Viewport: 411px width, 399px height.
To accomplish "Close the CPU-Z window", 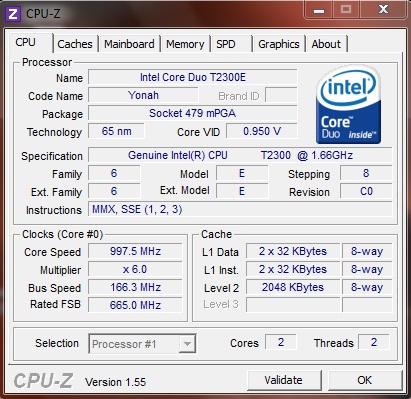I will pos(384,9).
